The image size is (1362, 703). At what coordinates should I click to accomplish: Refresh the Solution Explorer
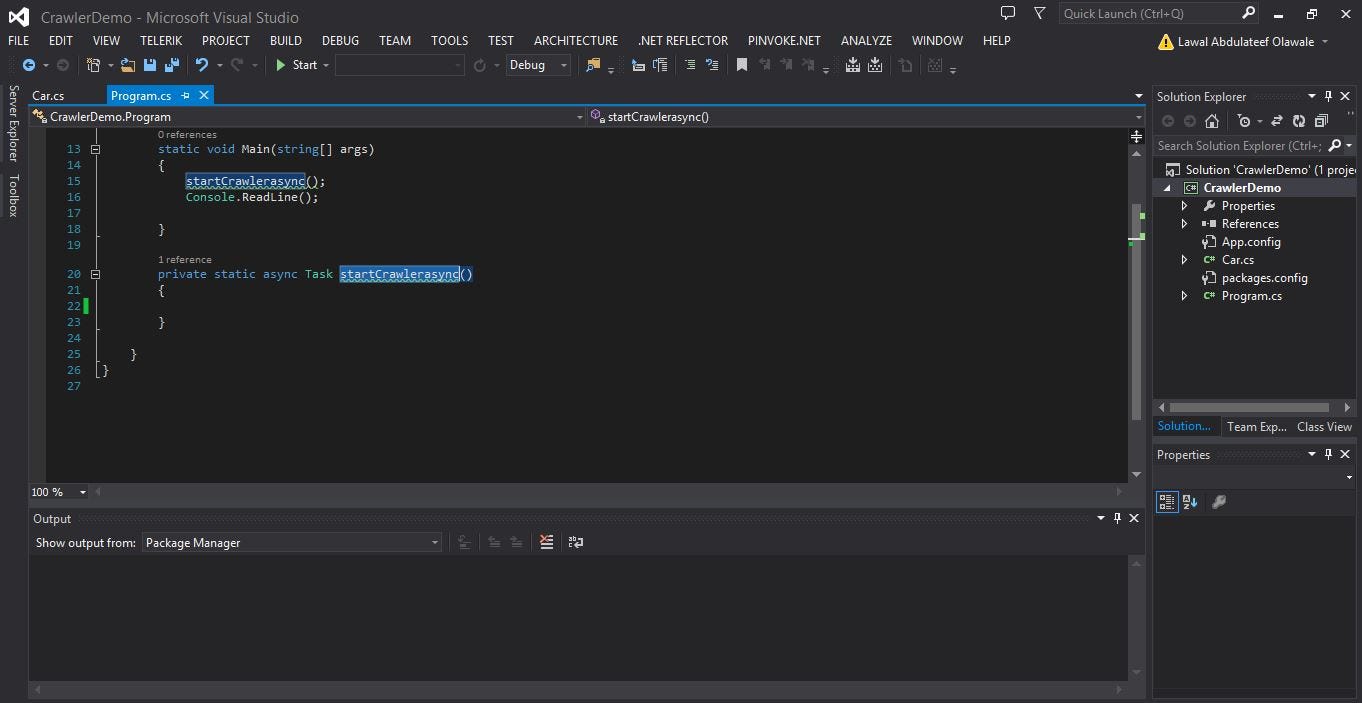pos(1299,121)
